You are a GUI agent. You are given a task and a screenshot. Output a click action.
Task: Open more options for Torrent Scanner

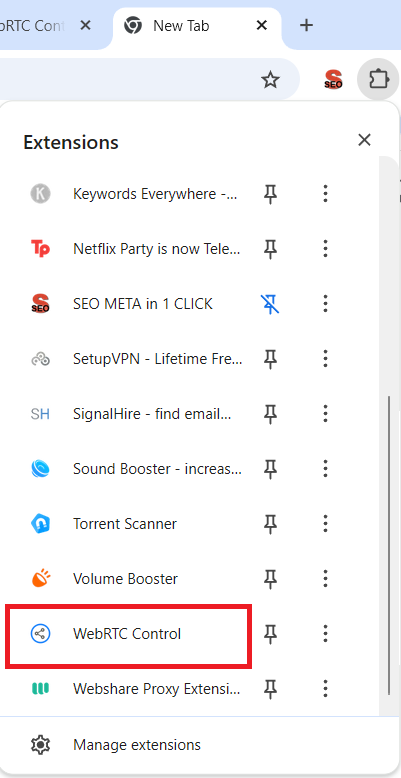(x=326, y=523)
